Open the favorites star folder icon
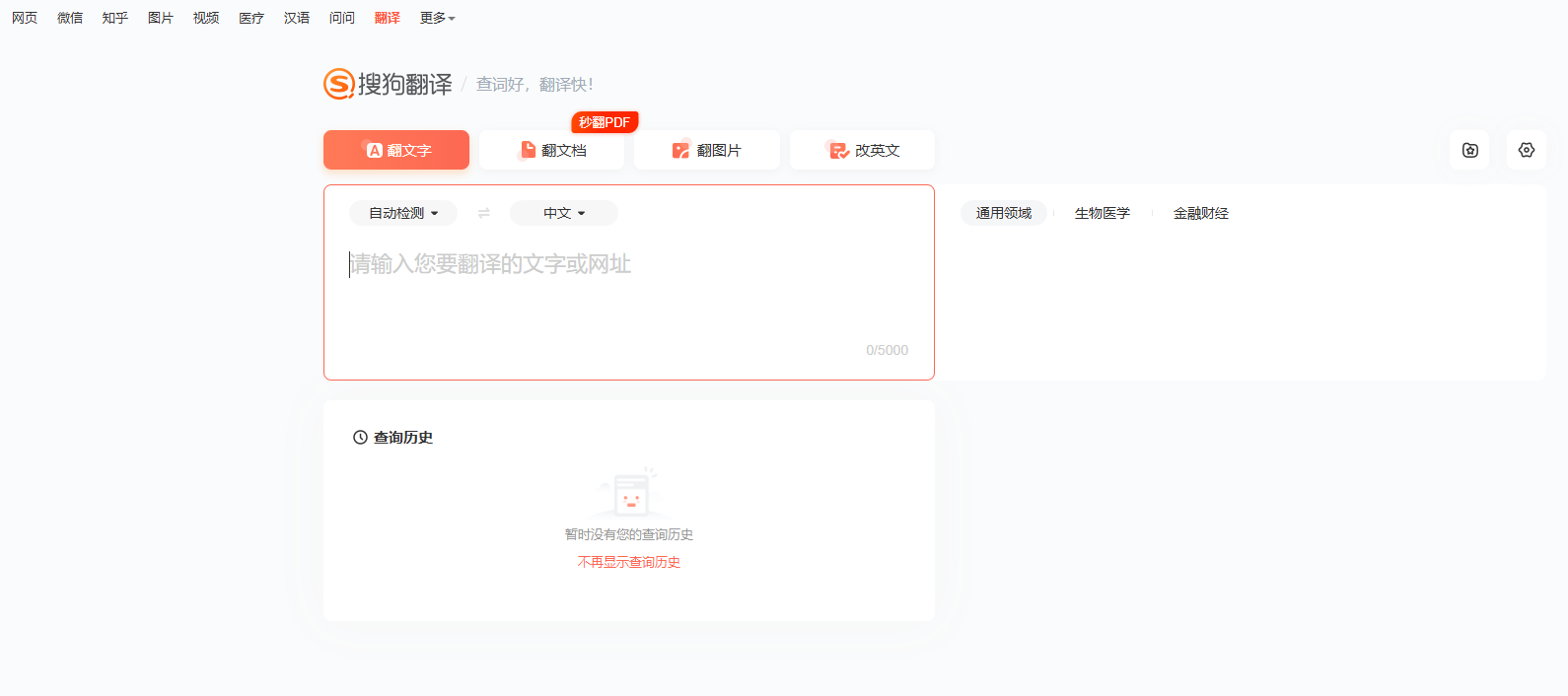The width and height of the screenshot is (1568, 696). (x=1470, y=150)
